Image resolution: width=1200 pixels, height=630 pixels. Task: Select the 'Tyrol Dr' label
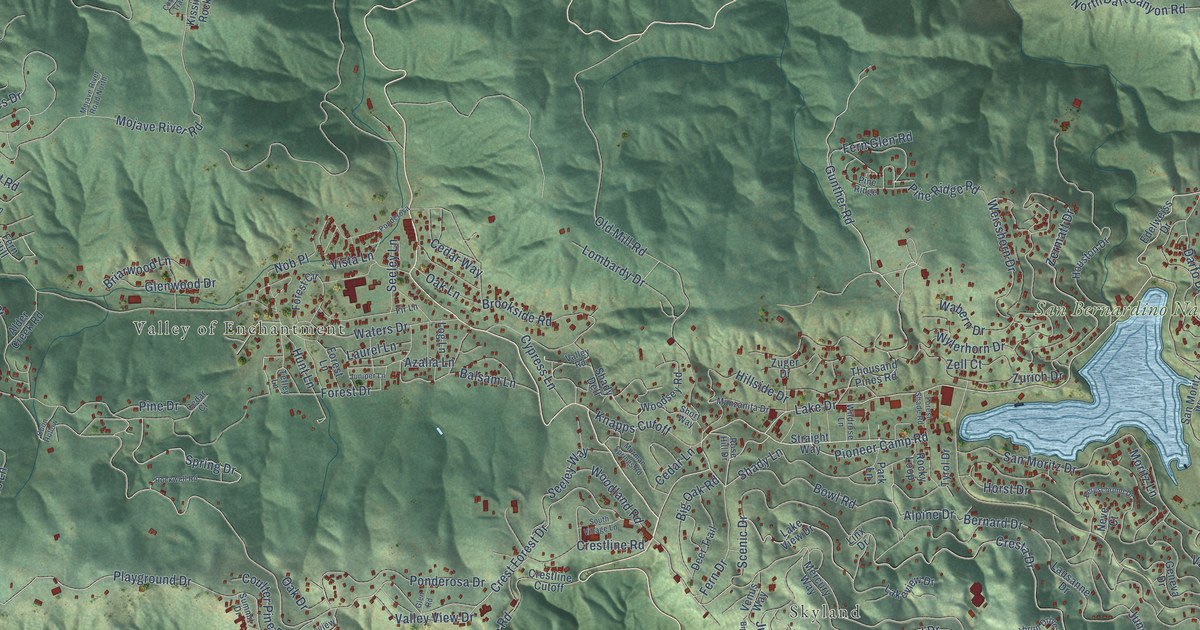[946, 467]
